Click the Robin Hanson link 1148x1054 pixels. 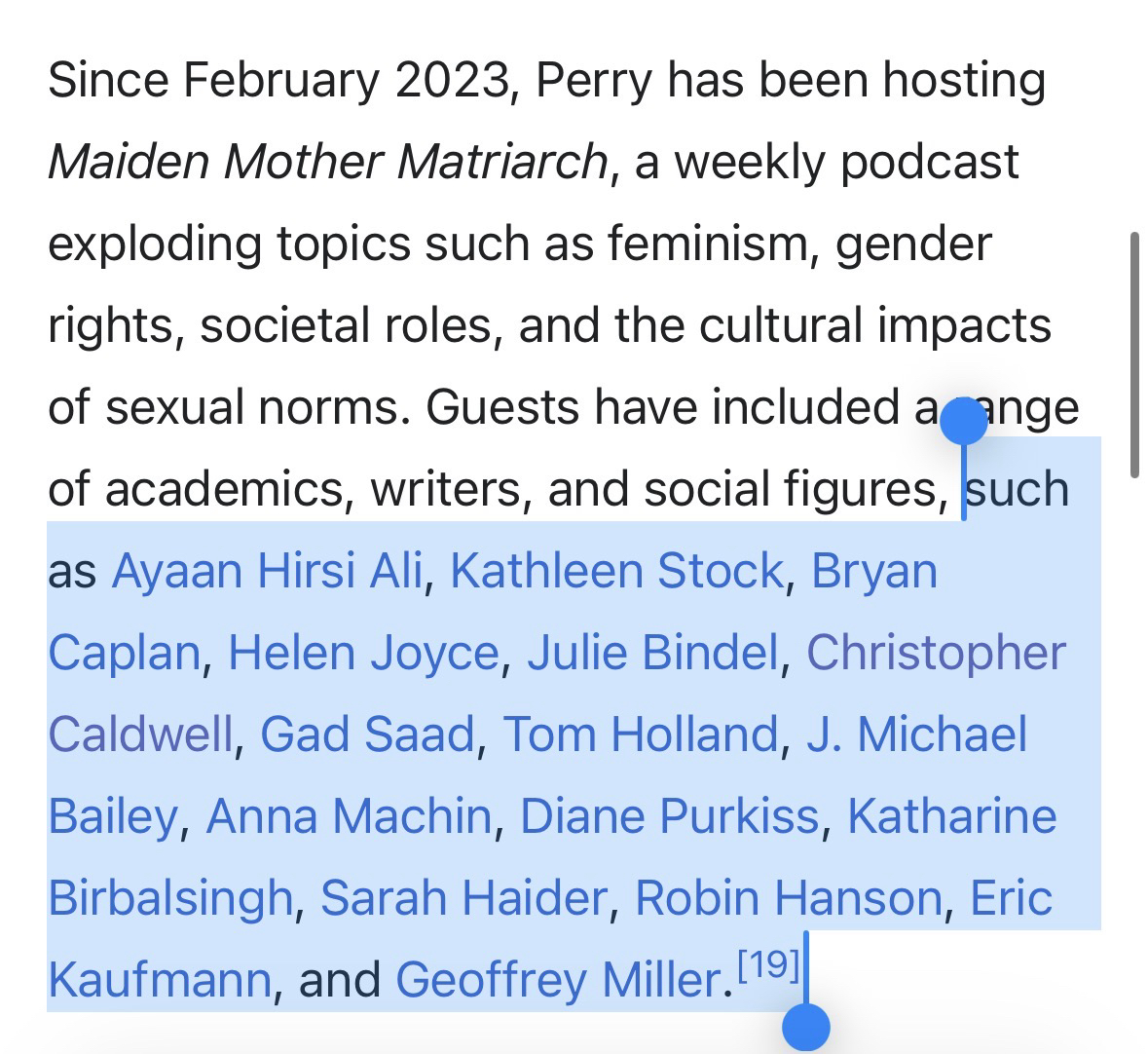click(788, 898)
